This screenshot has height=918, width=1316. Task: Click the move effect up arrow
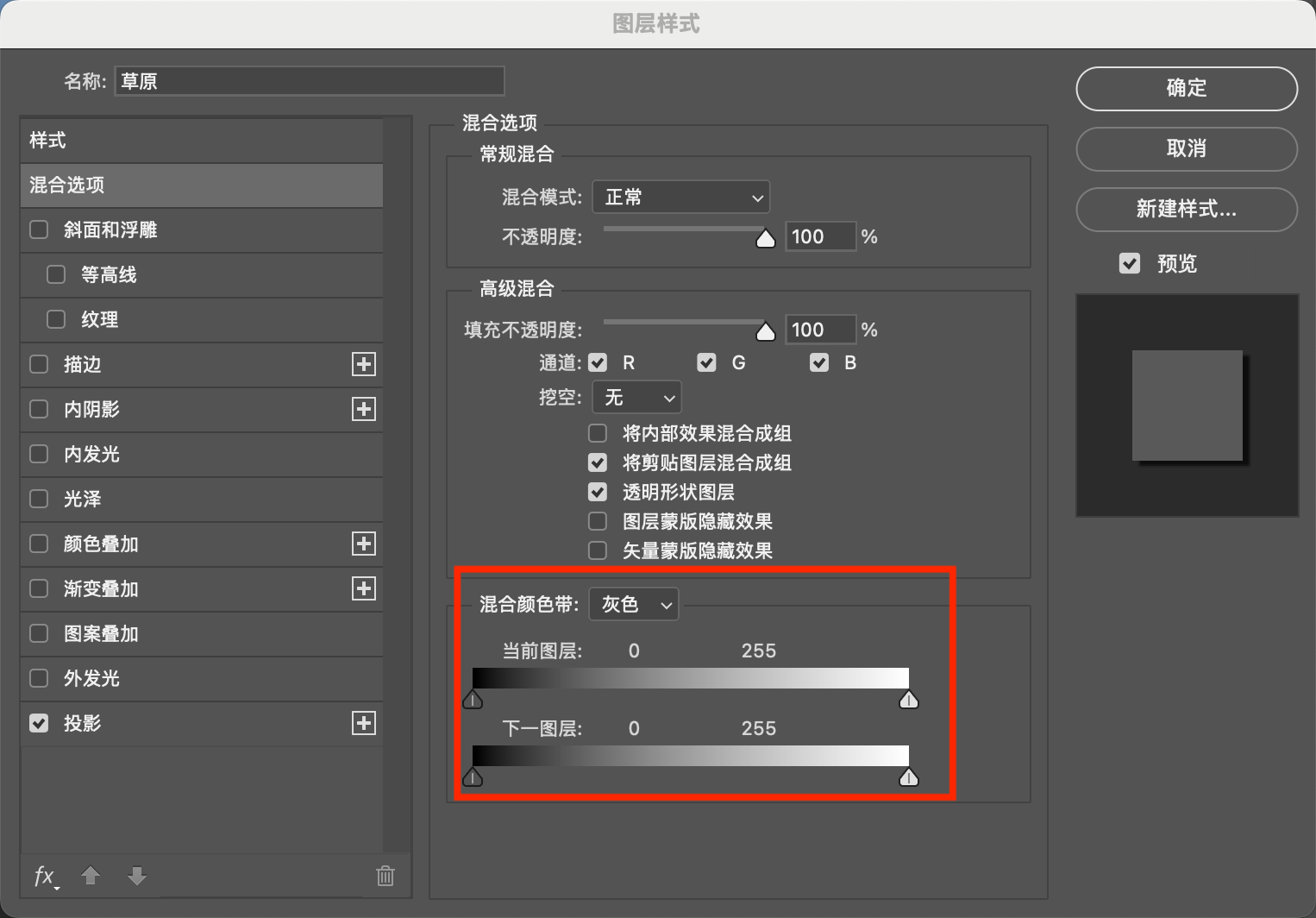pos(91,877)
